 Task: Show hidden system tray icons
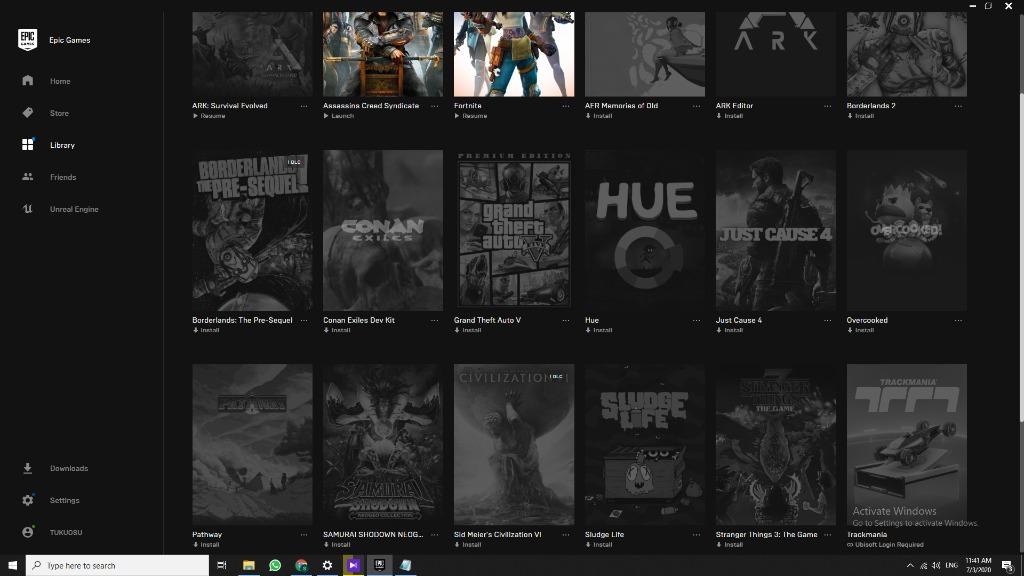pos(910,566)
